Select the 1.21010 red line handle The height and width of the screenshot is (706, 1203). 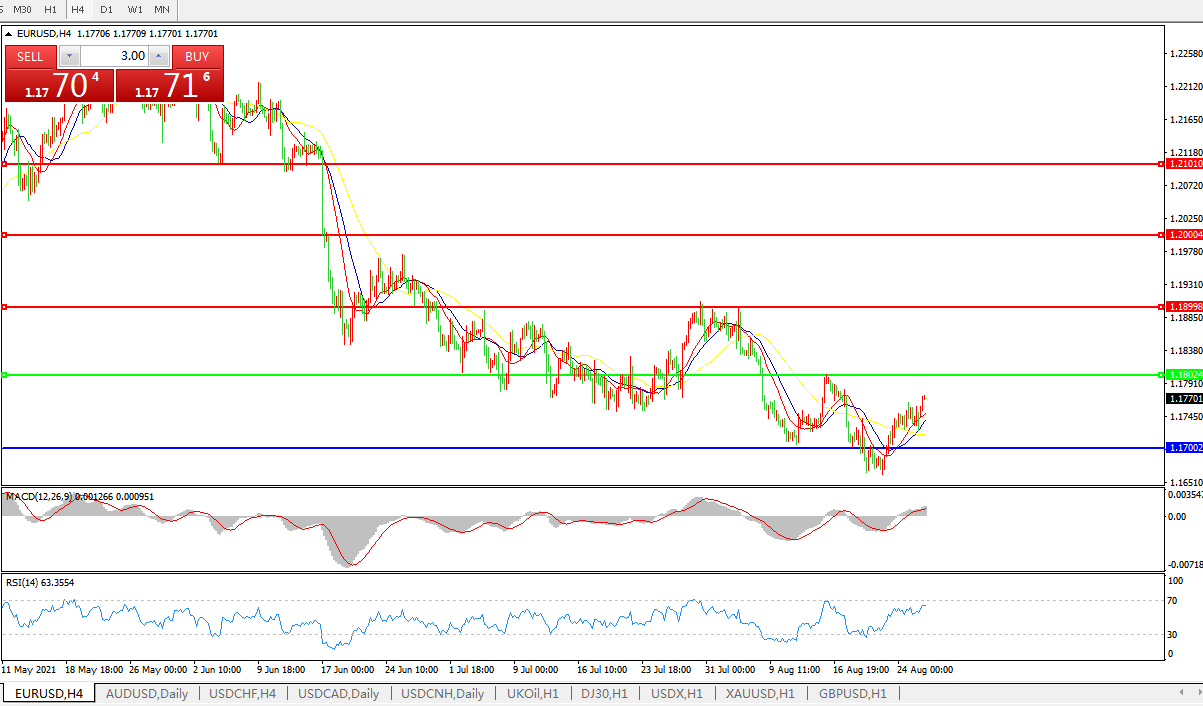(5, 164)
